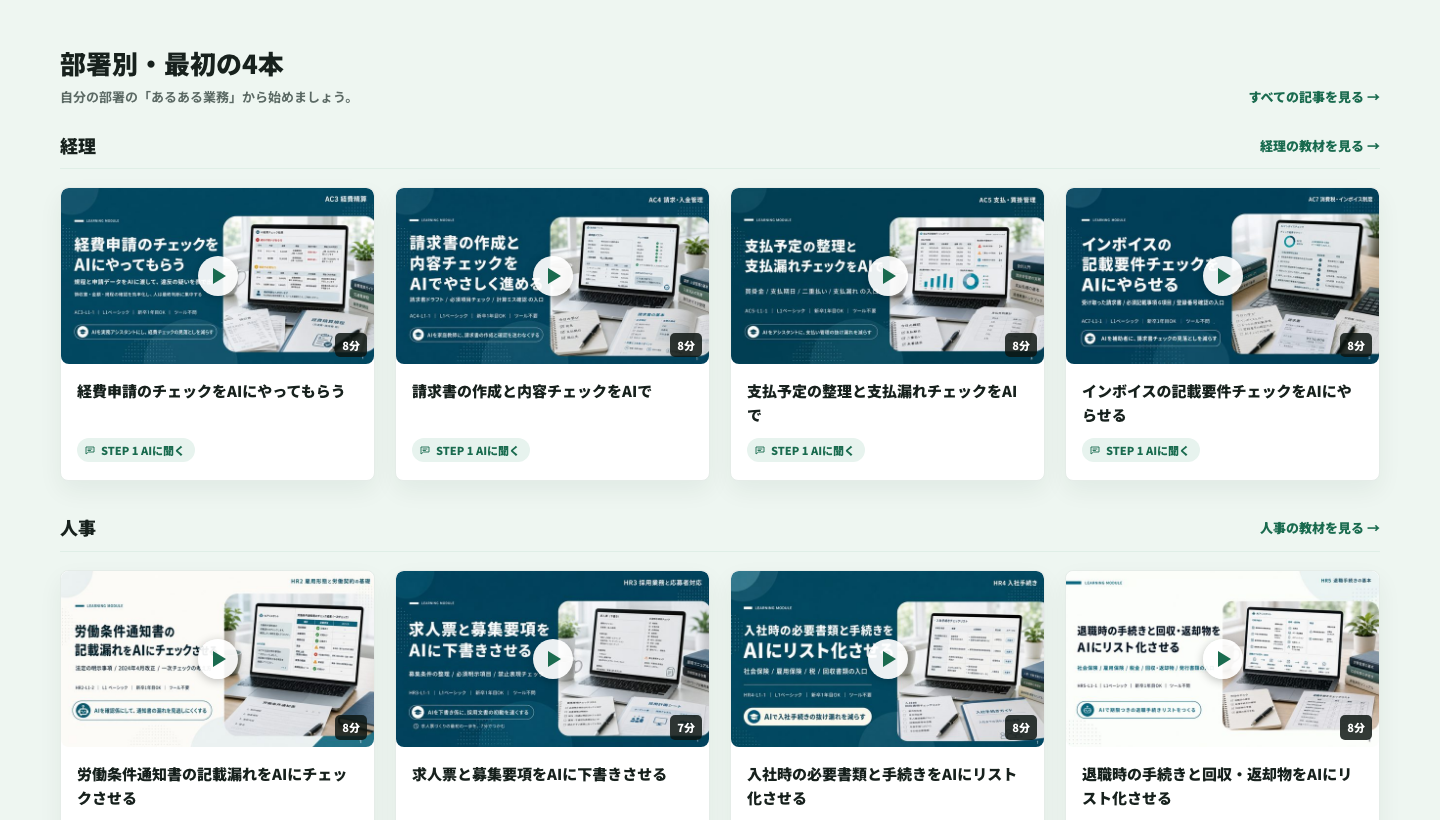The image size is (1440, 820).
Task: Open article title 労働条件通知書の記載漏れをAIにチェックさせる
Action: tap(212, 786)
